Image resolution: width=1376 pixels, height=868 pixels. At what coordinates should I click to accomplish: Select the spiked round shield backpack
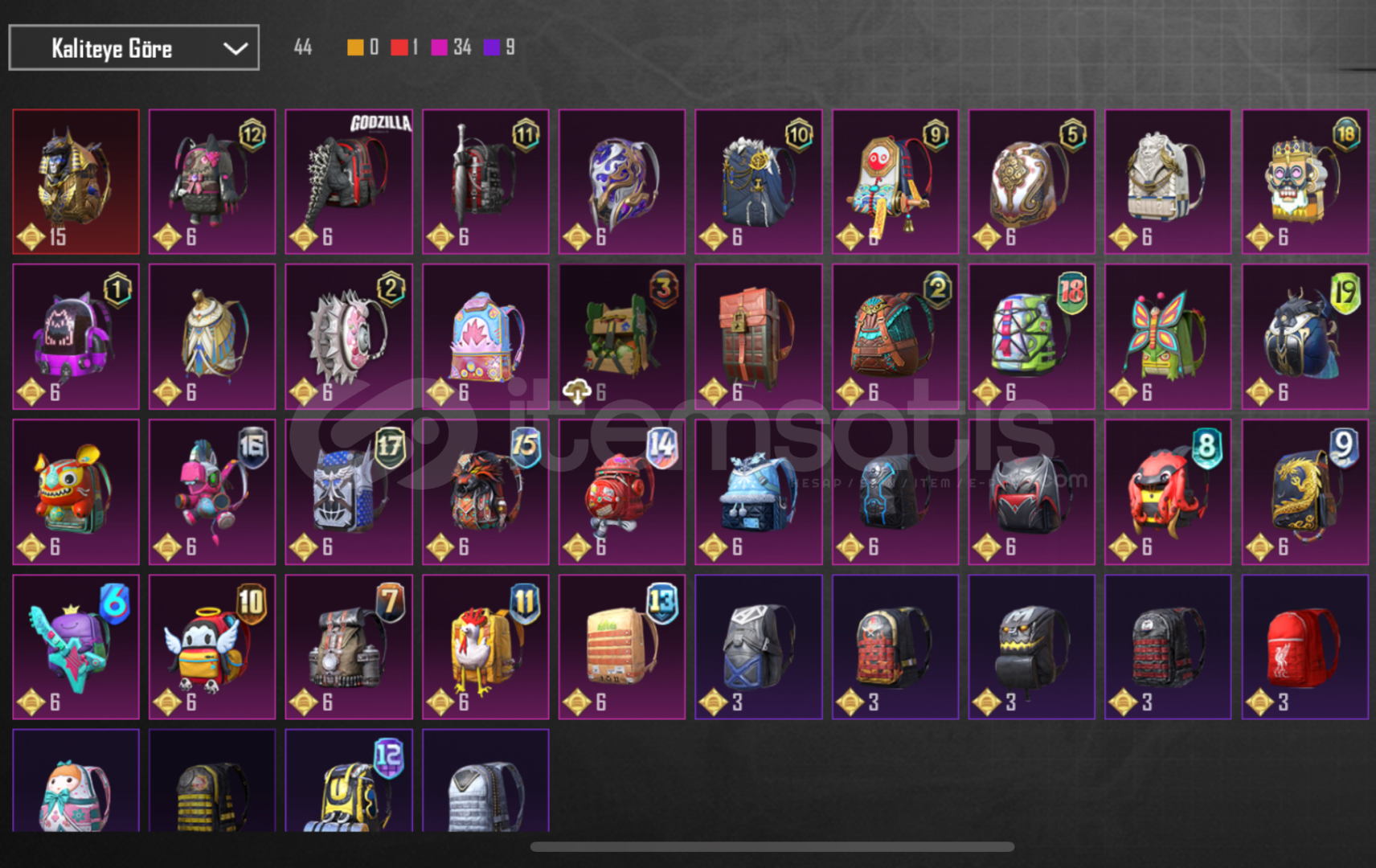[349, 337]
